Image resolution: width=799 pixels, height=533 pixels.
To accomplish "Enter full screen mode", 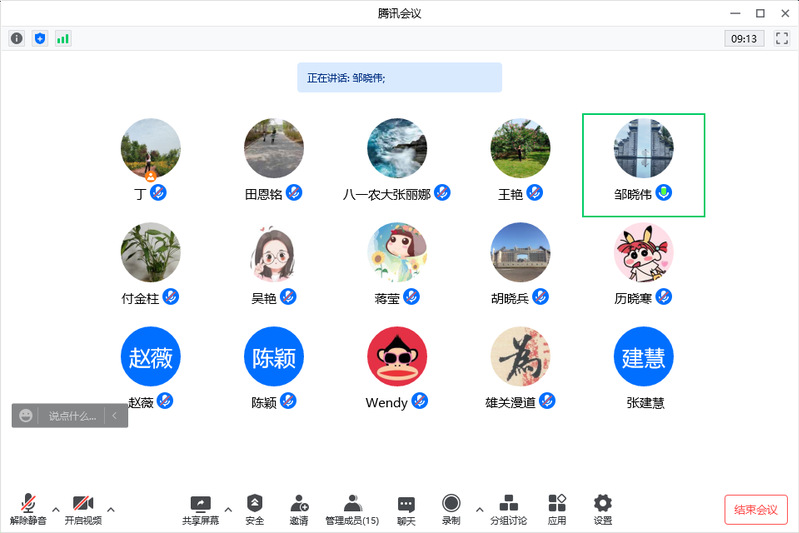I will pyautogui.click(x=782, y=38).
